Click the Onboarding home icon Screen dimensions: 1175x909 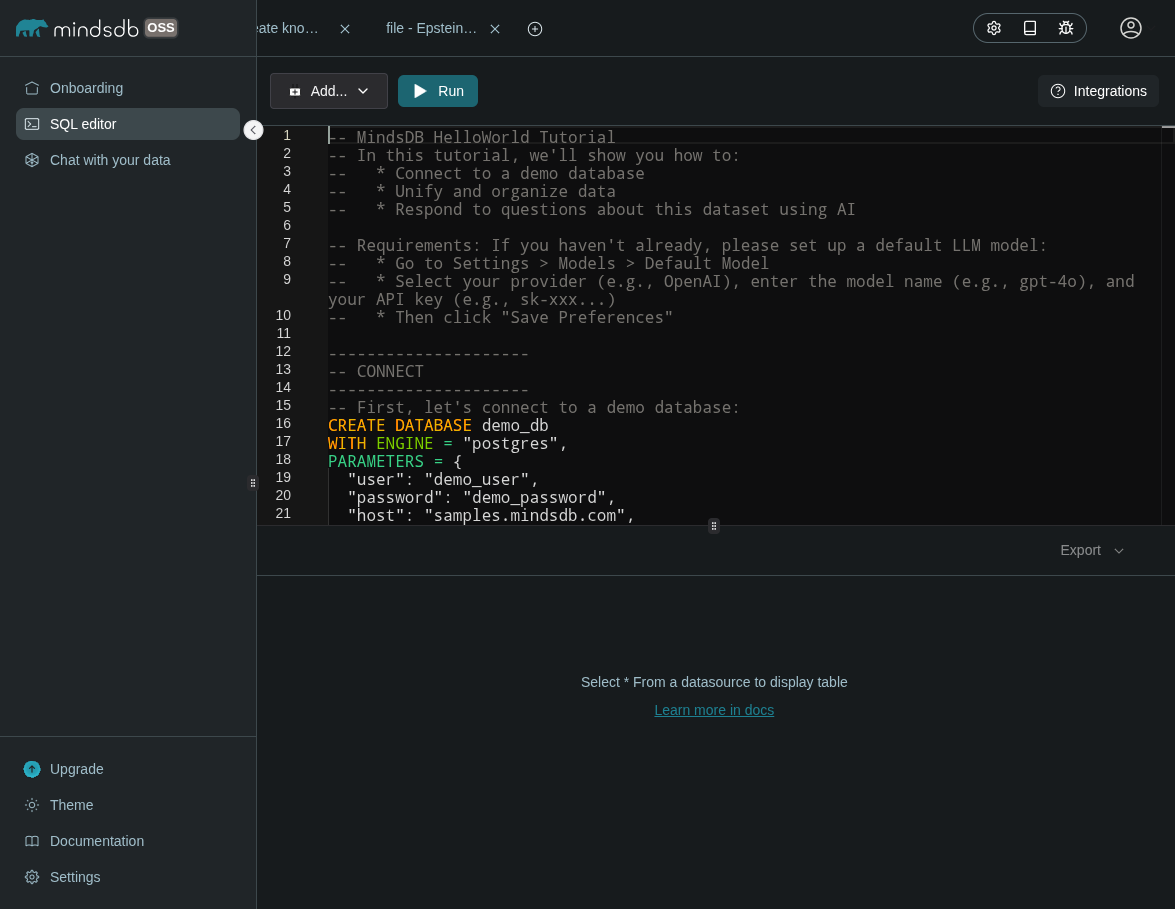[31, 88]
